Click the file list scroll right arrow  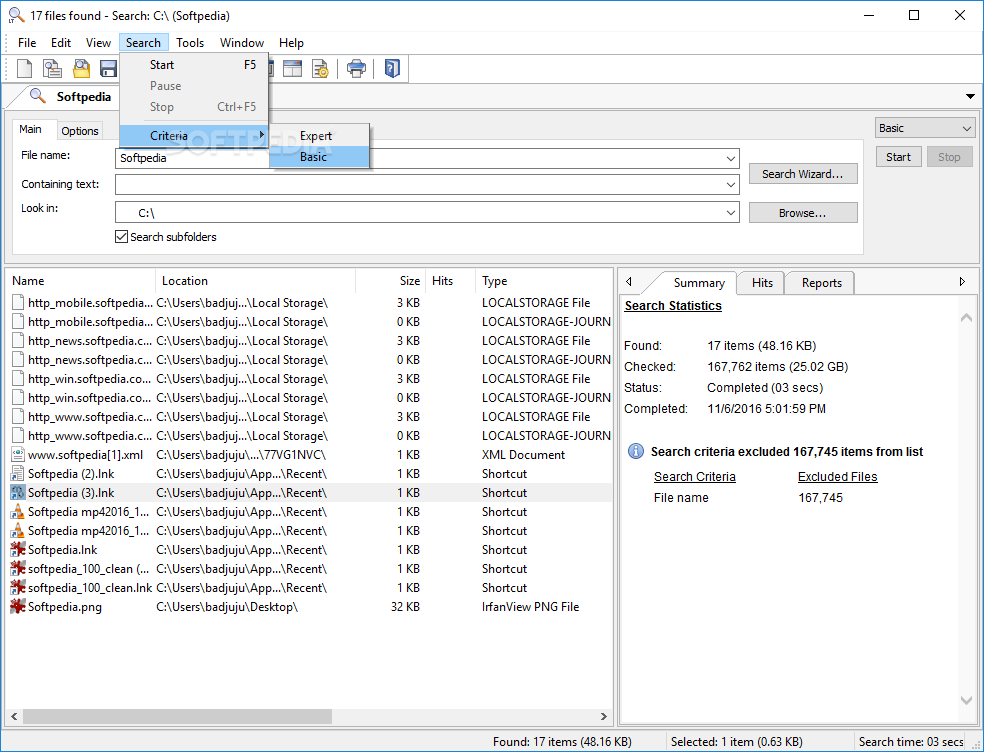(x=604, y=716)
